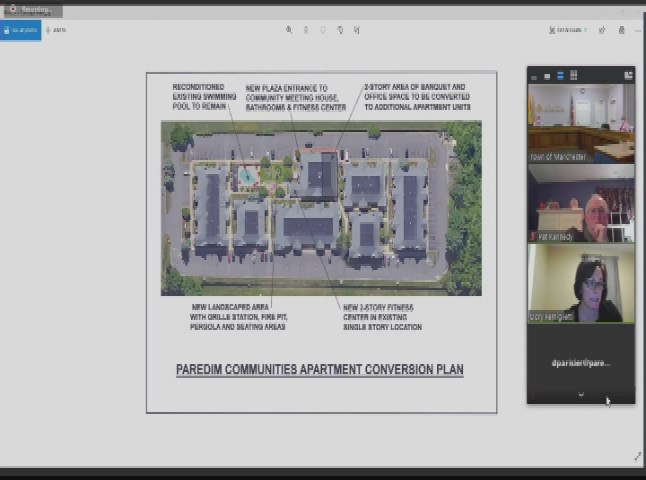Screen dimensions: 646x480
Task: Select the stacked video strip view
Action: (x=560, y=76)
